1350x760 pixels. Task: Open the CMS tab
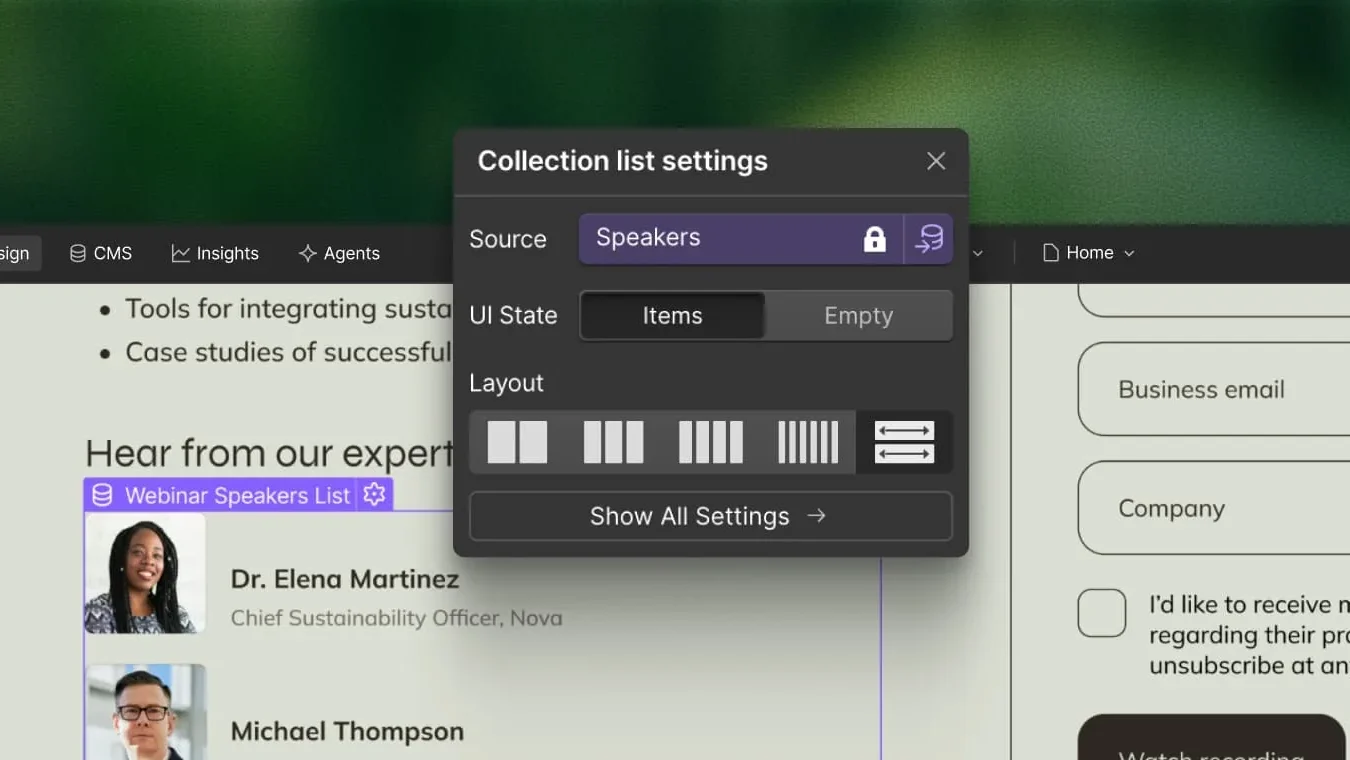[x=100, y=253]
